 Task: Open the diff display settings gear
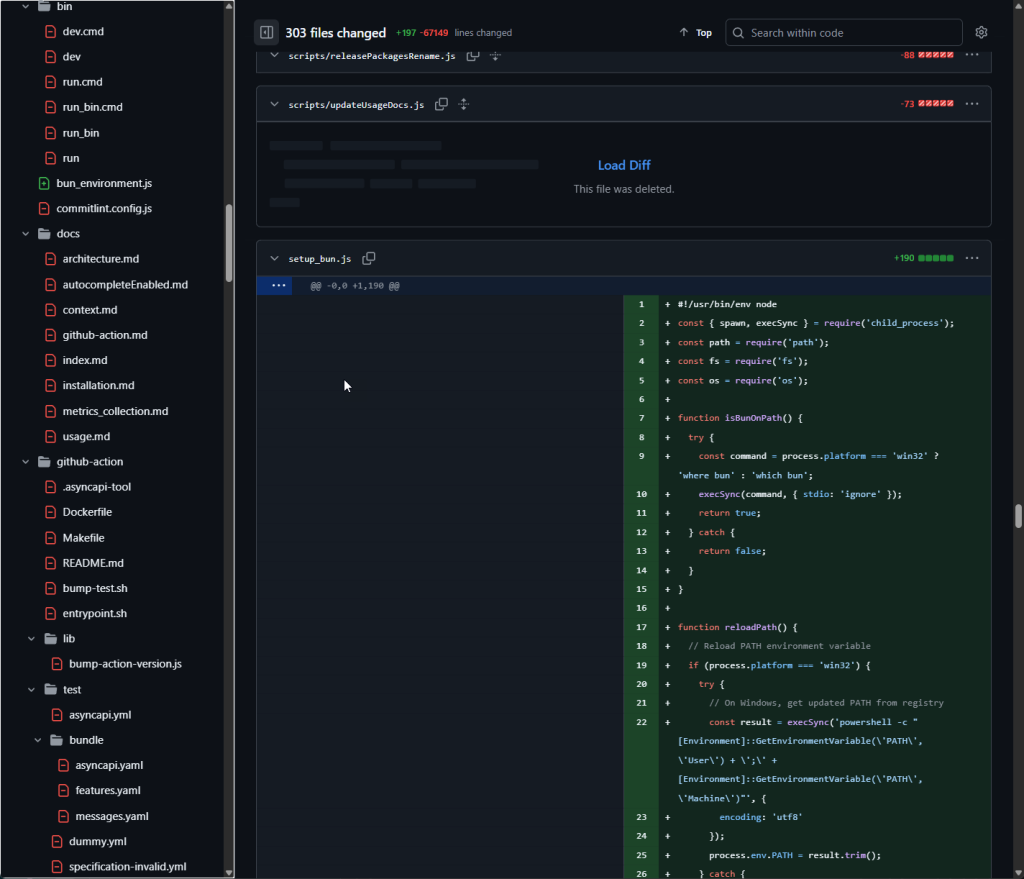tap(981, 32)
